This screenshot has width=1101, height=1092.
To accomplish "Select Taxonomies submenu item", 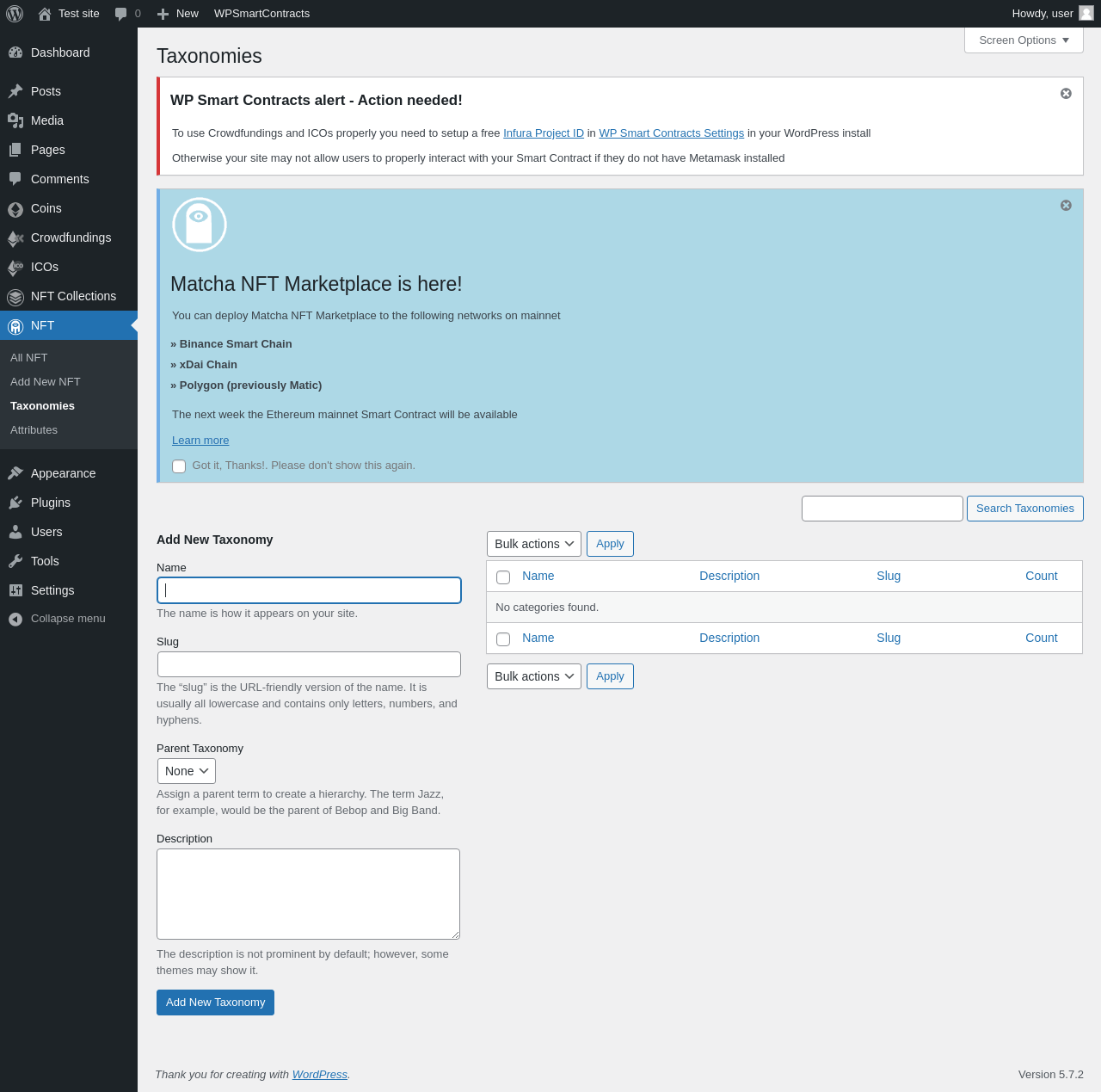I will 43,405.
